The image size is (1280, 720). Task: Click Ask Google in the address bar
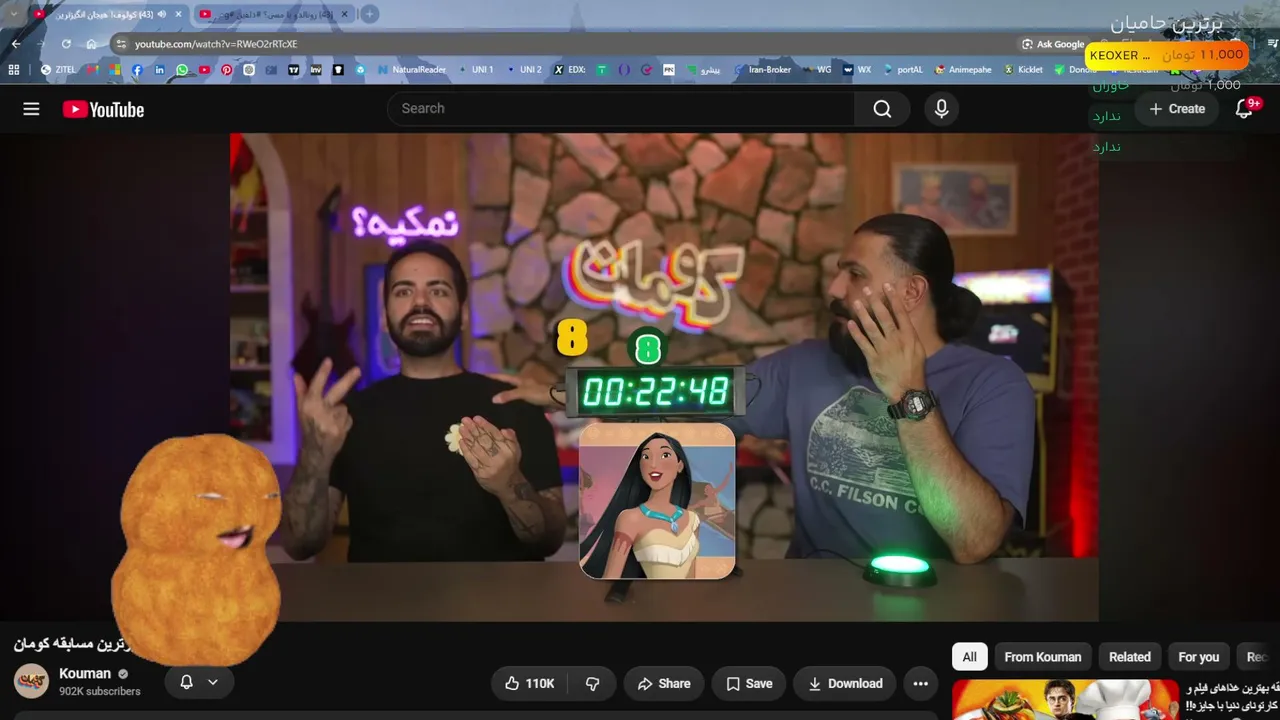click(1053, 44)
